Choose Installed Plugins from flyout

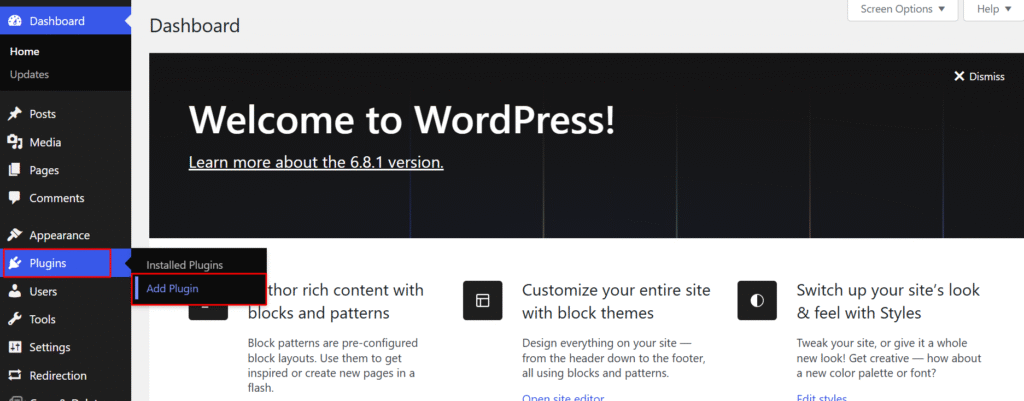185,266
